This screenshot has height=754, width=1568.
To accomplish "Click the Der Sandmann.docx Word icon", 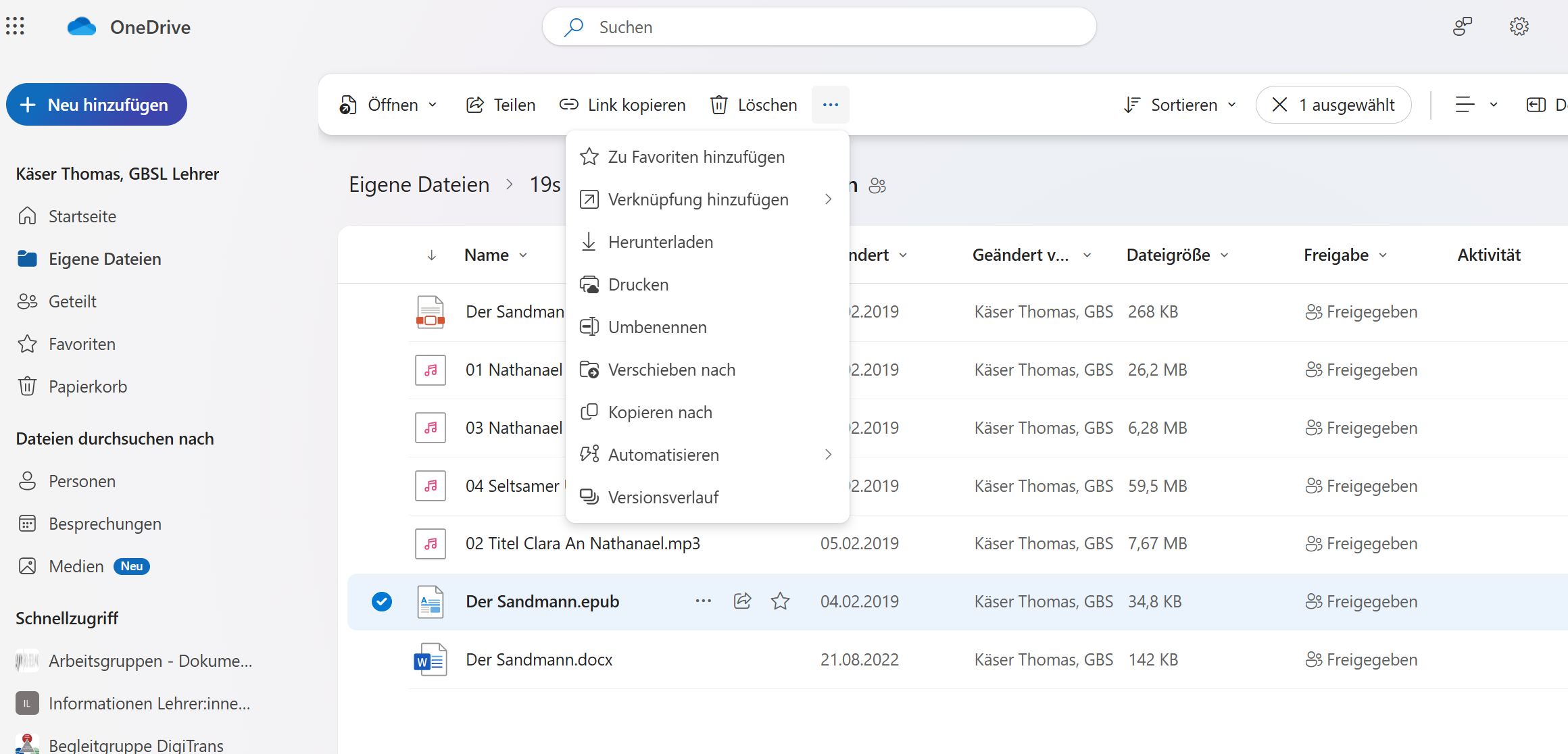I will [x=430, y=659].
